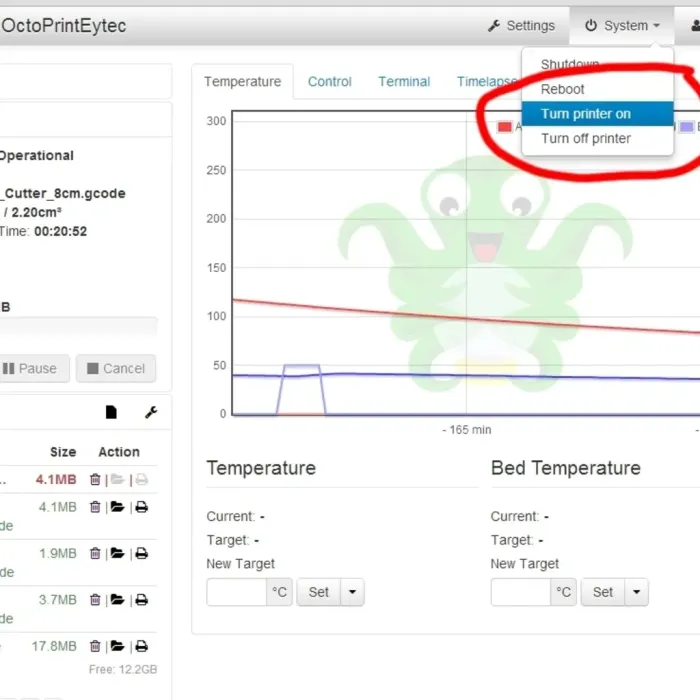This screenshot has width=700, height=700.
Task: Click the print progress bar
Action: click(x=79, y=325)
